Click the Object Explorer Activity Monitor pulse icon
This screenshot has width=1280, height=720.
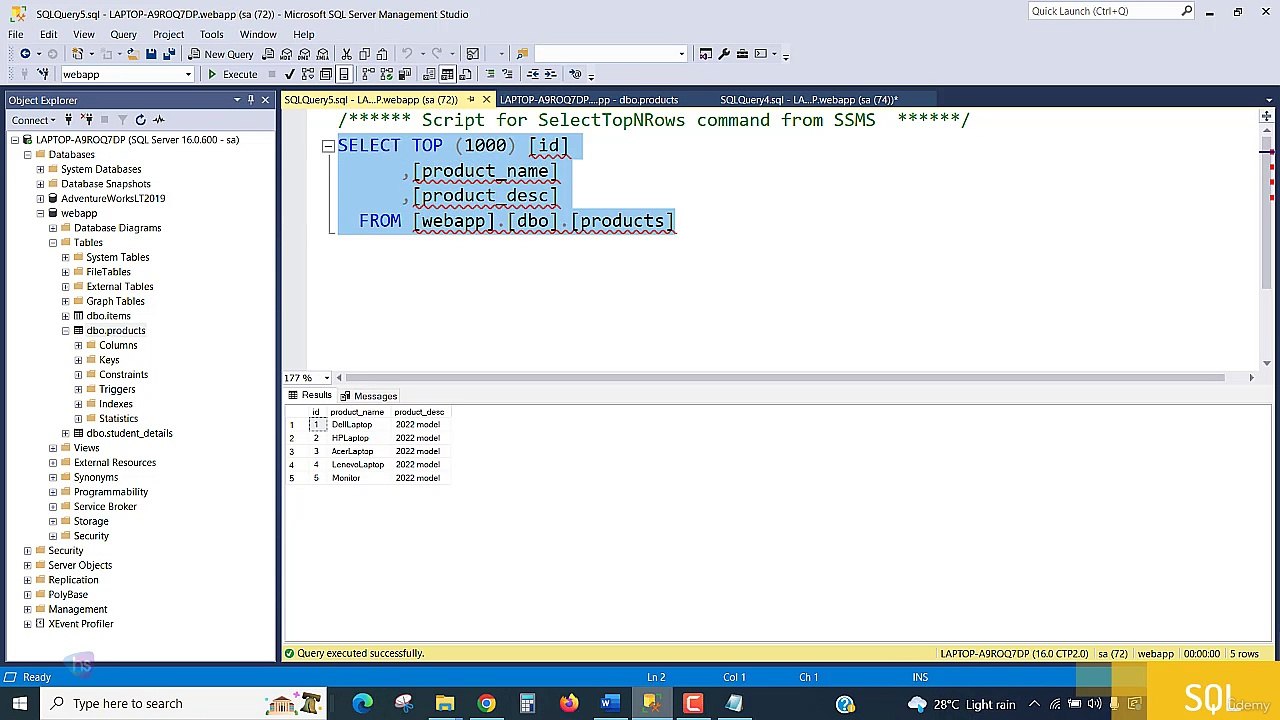tap(158, 120)
